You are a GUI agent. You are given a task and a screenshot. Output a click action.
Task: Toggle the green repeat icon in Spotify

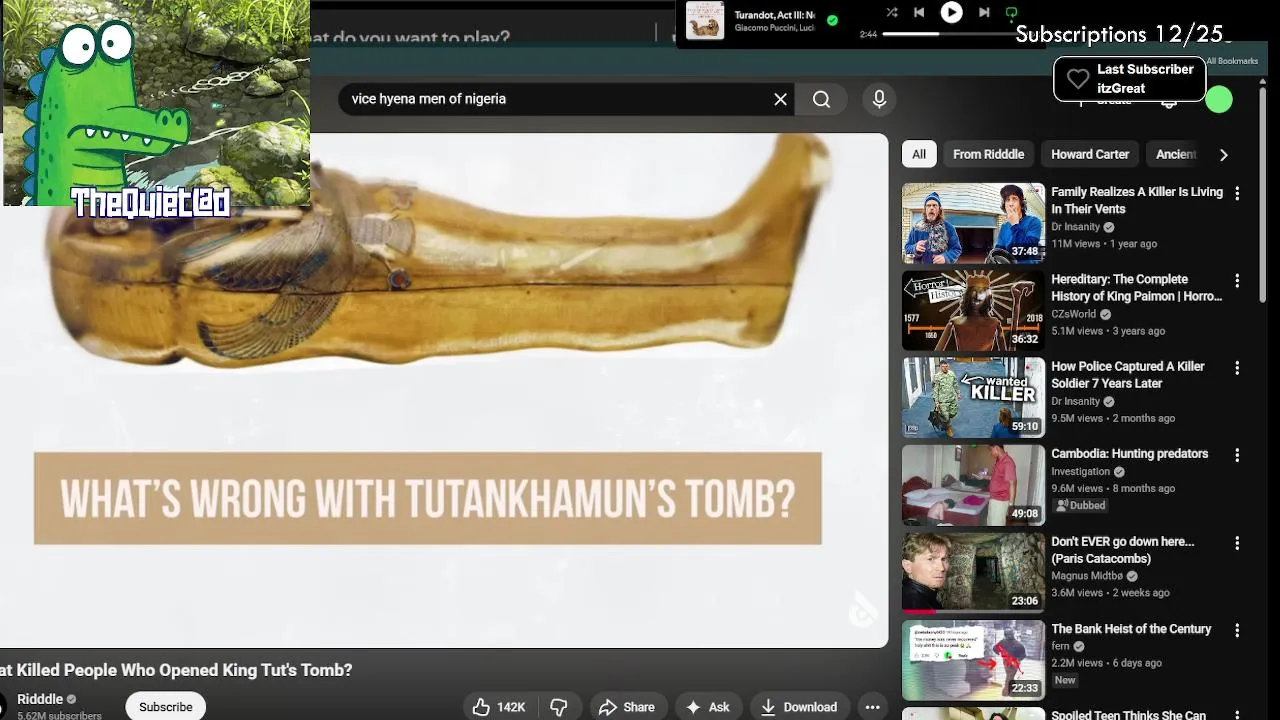click(1011, 12)
